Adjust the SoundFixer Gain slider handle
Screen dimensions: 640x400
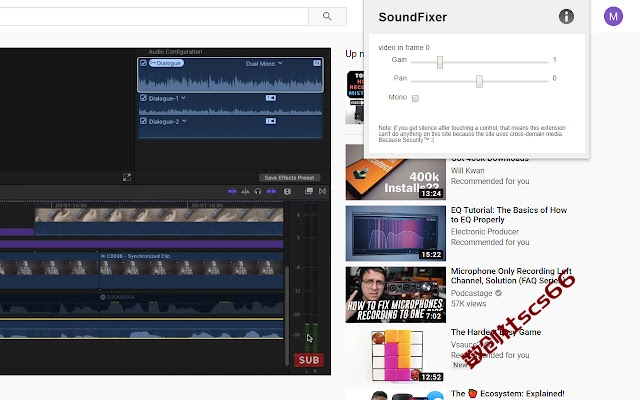(440, 62)
